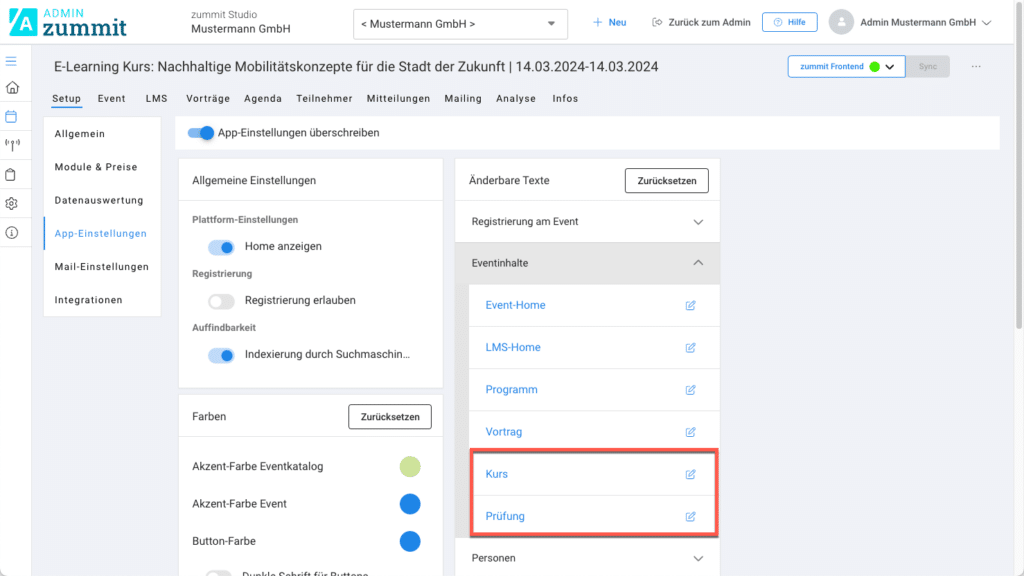Switch to the Teilnehmer tab
Image resolution: width=1024 pixels, height=576 pixels.
coord(324,99)
